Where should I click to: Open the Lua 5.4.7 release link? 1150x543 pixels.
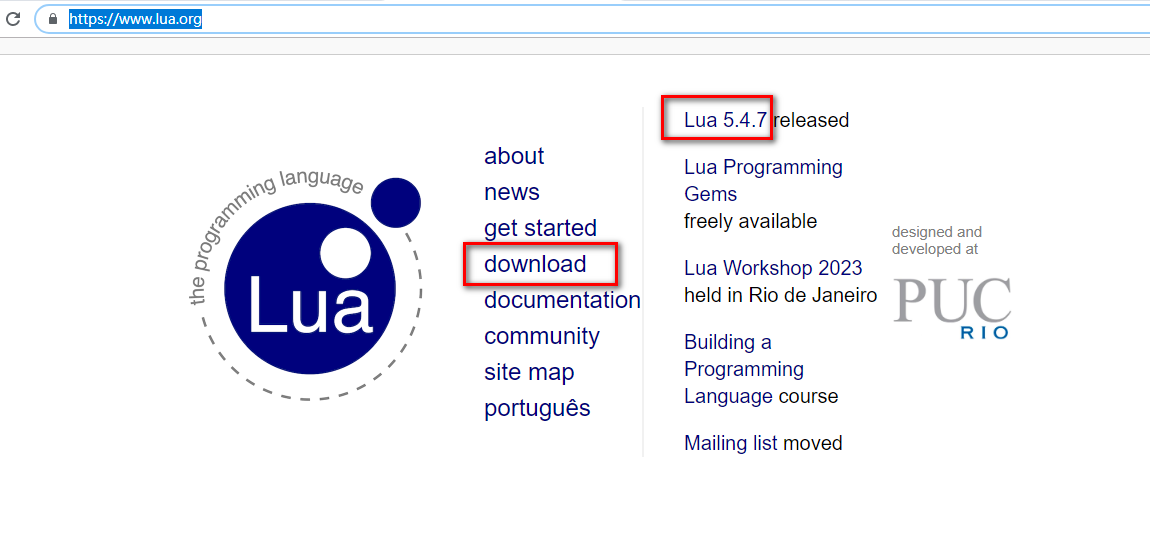click(x=725, y=120)
